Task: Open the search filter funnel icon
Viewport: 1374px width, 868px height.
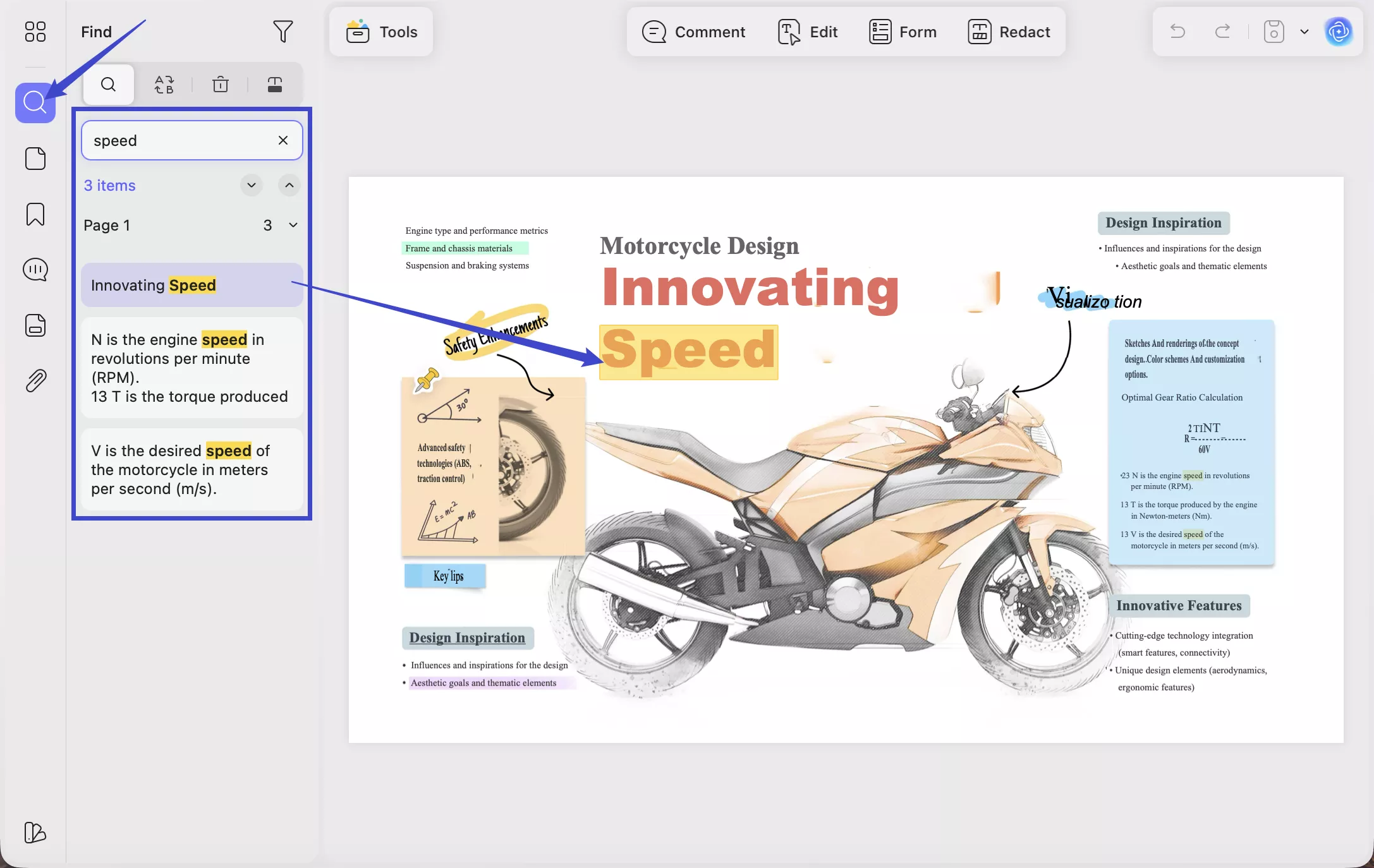Action: (283, 32)
